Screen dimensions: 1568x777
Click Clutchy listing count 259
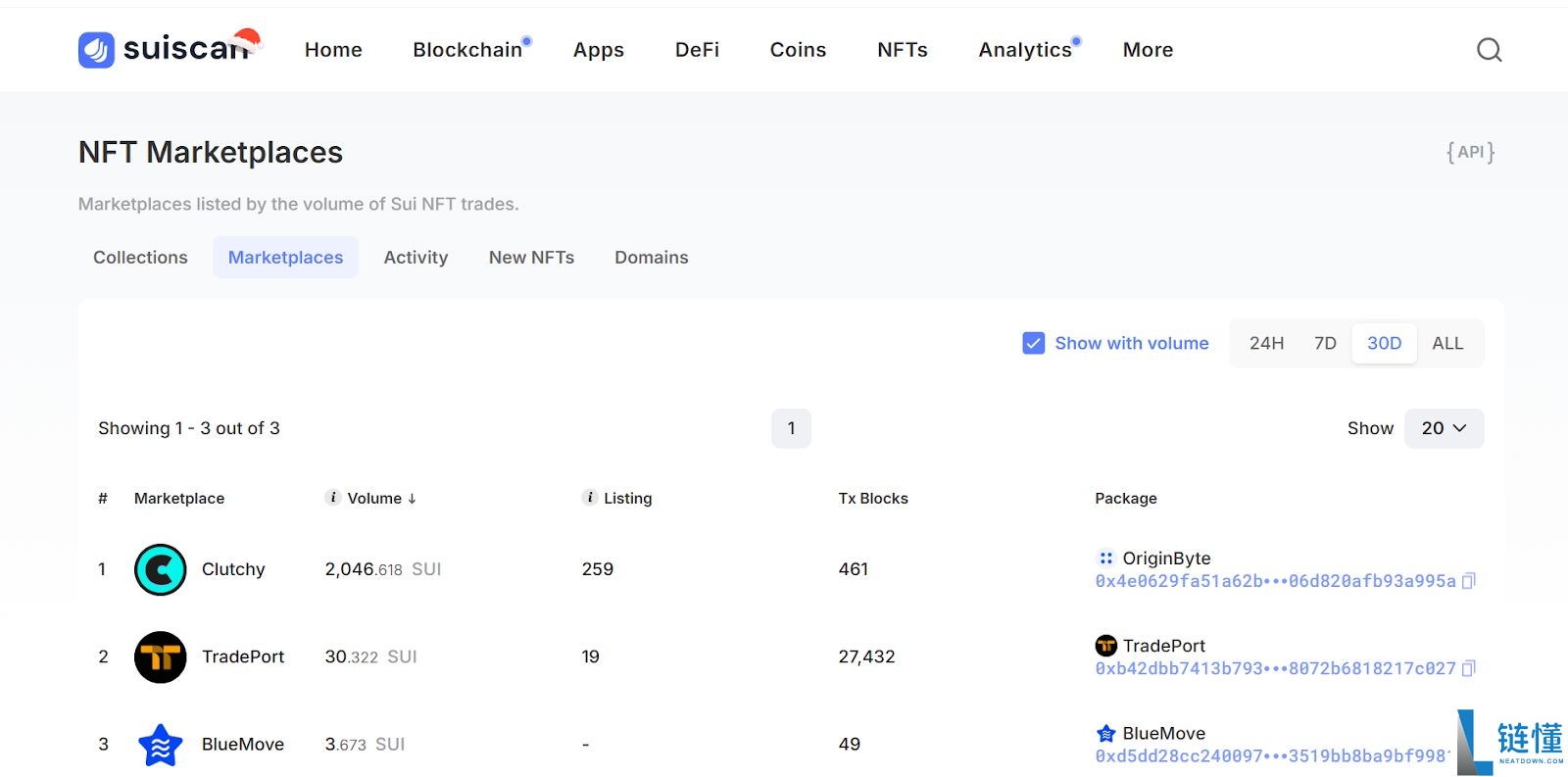pyautogui.click(x=598, y=569)
